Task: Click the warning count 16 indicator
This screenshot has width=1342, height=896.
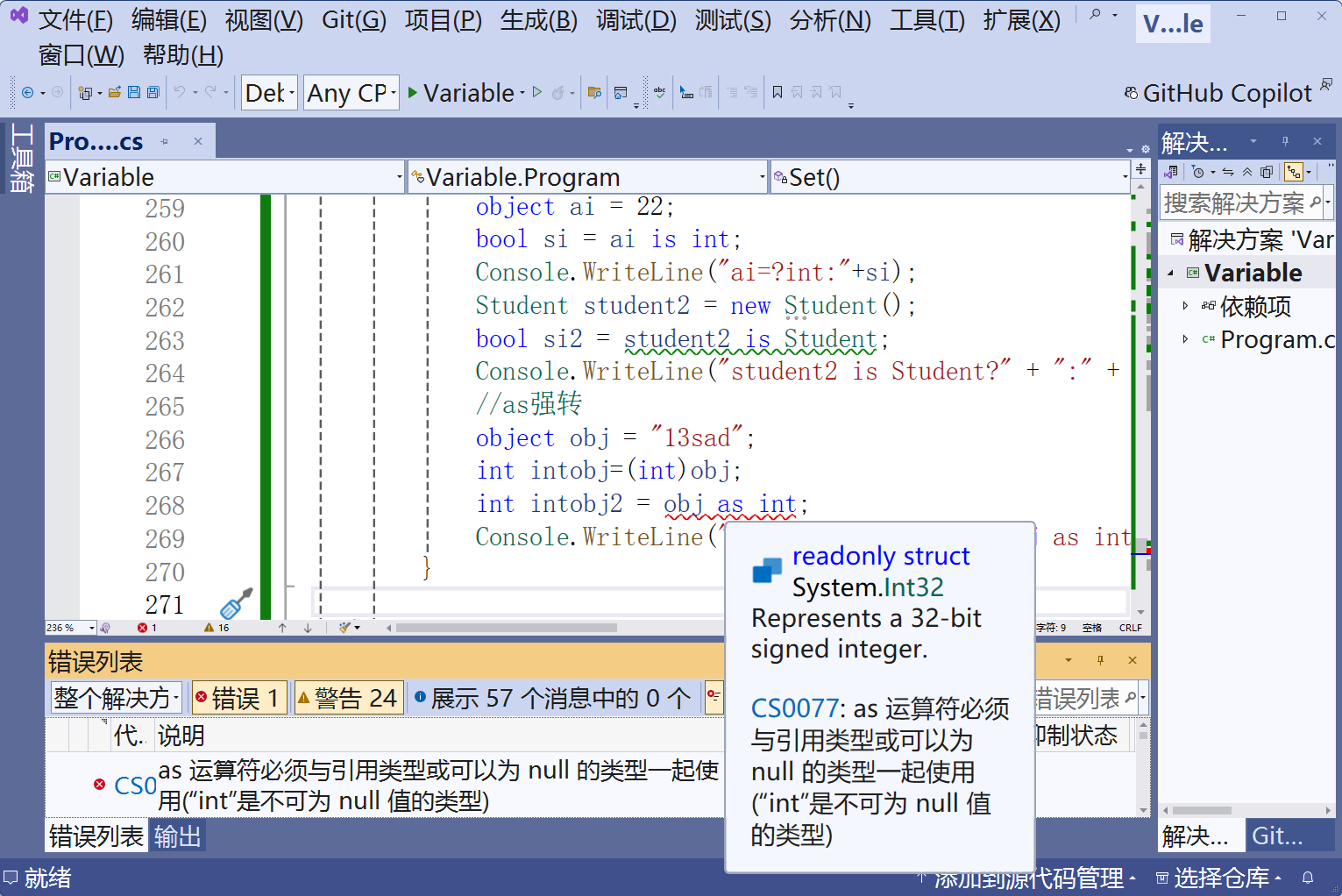Action: 217,628
